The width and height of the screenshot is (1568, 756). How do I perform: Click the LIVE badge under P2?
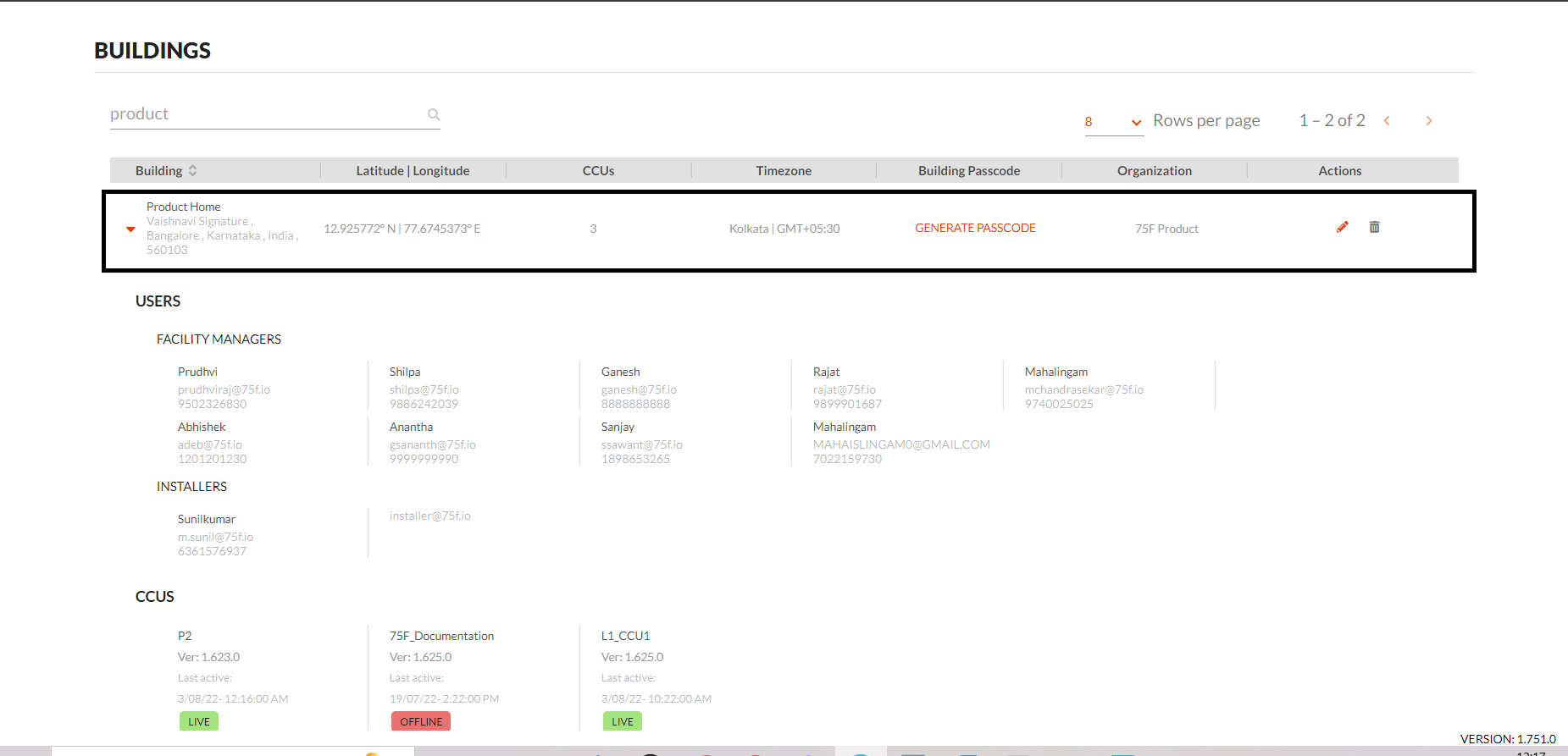pos(199,721)
